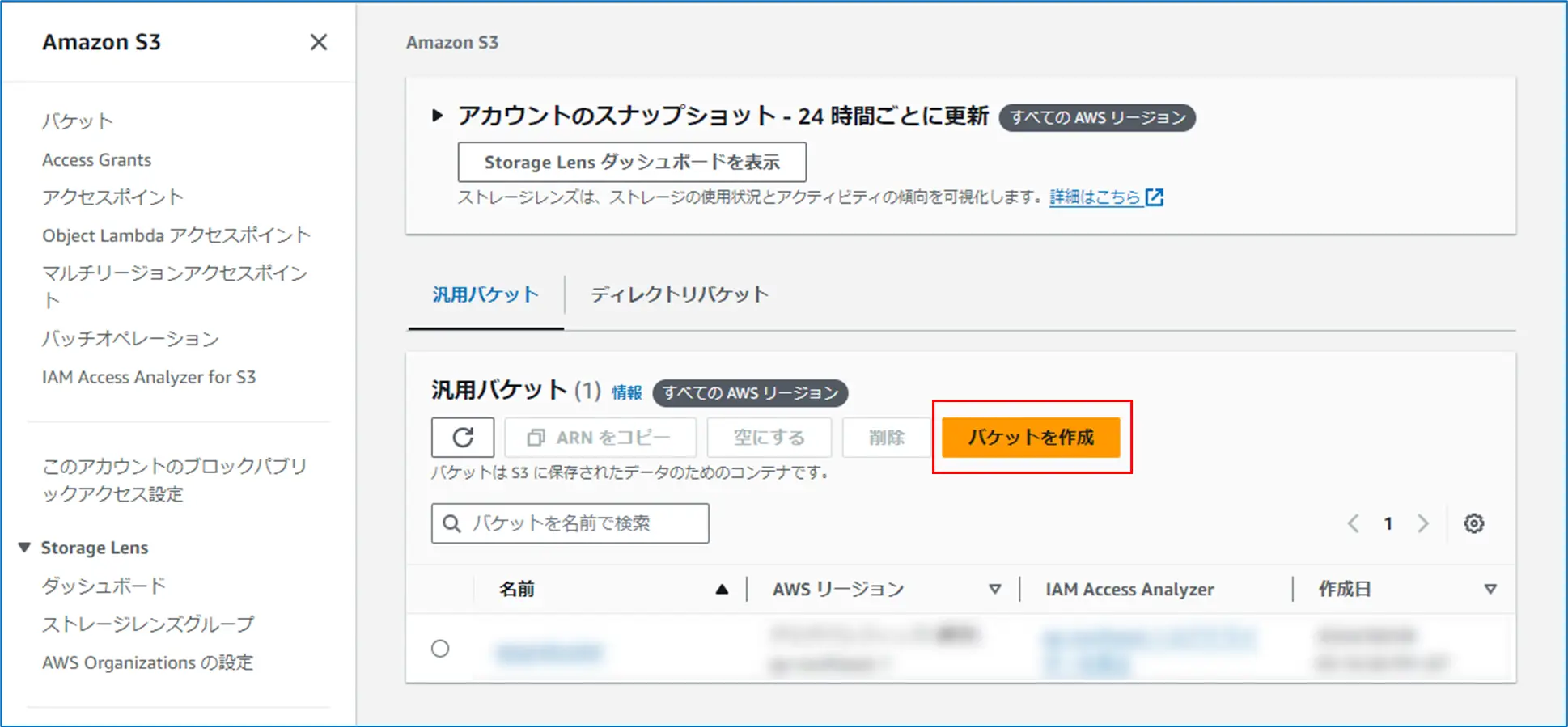The height and width of the screenshot is (728, 1568).
Task: Click the 情報 link beside 汎用バケット
Action: (627, 393)
